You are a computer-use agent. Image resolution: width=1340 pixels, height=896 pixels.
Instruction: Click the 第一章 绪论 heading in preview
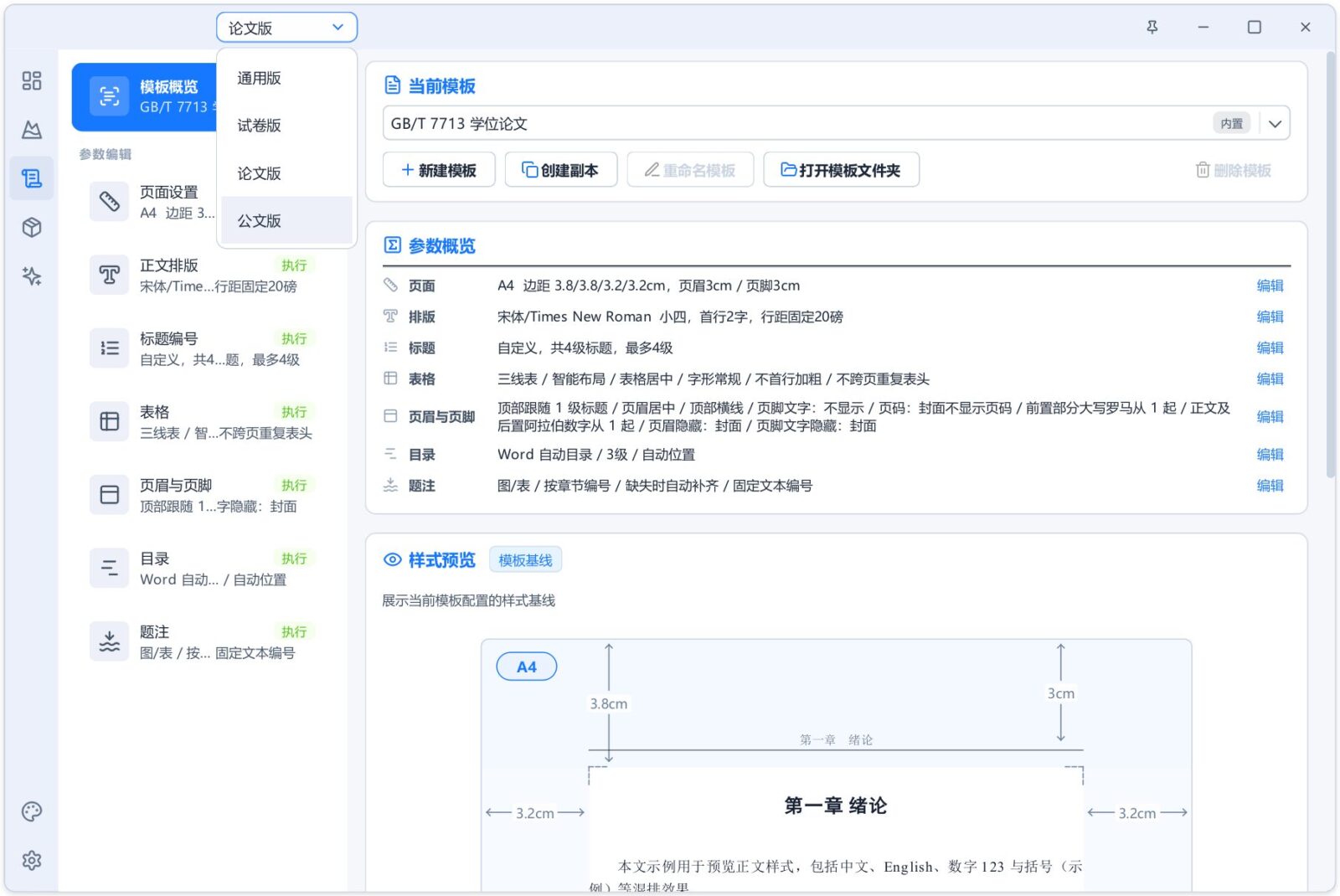click(836, 806)
